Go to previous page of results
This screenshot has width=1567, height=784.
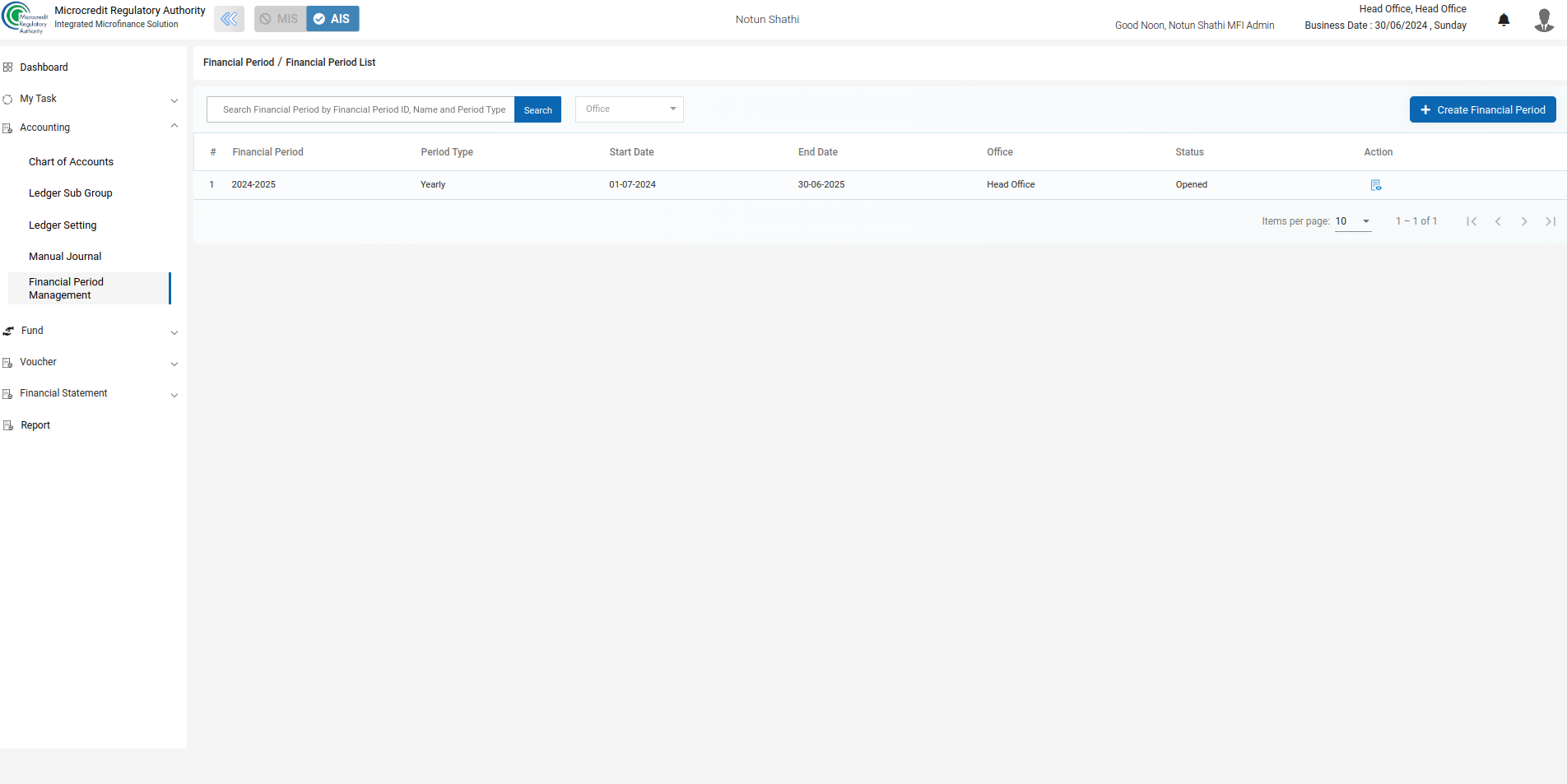click(1498, 221)
